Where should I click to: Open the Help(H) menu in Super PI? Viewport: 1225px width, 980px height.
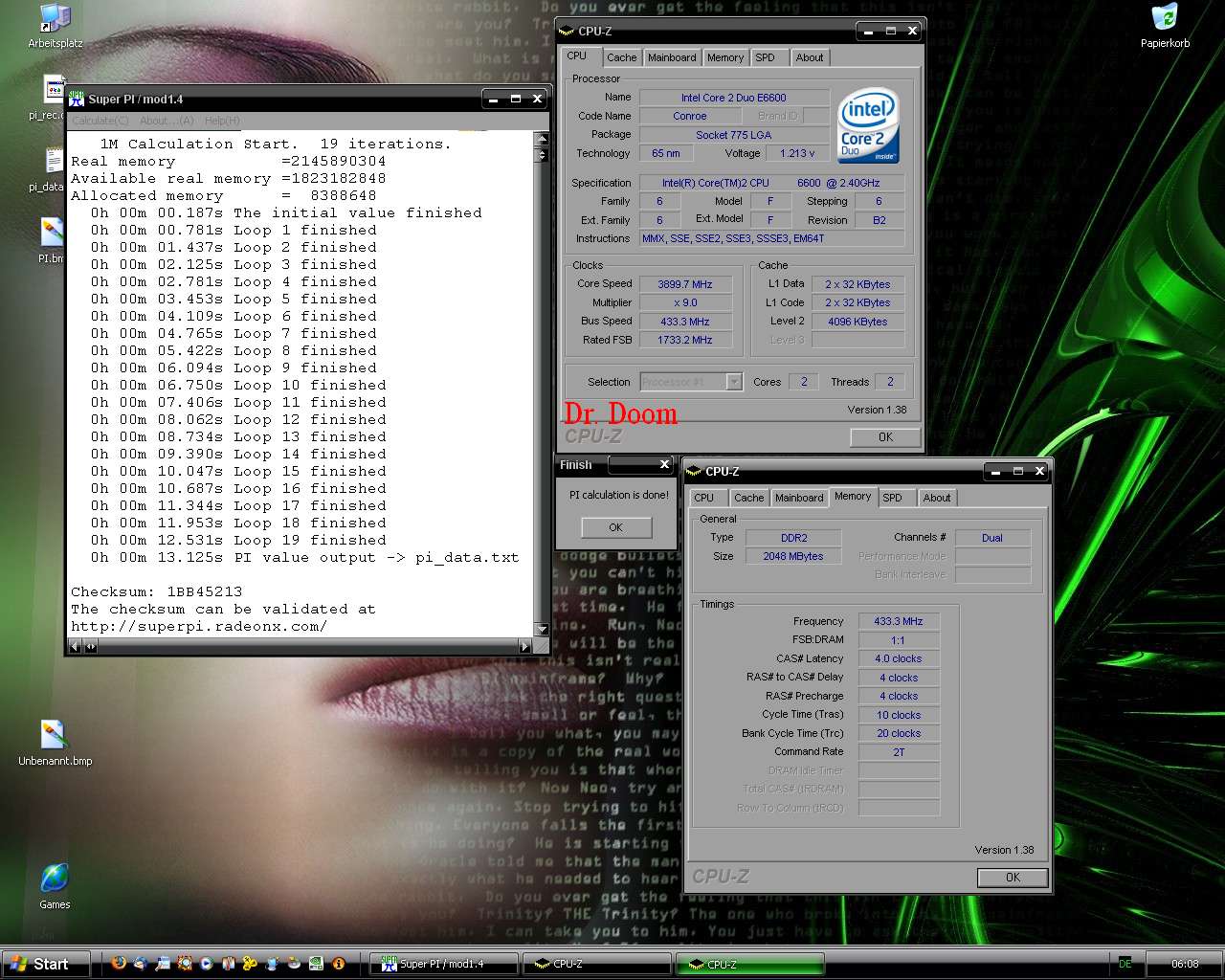(x=222, y=121)
